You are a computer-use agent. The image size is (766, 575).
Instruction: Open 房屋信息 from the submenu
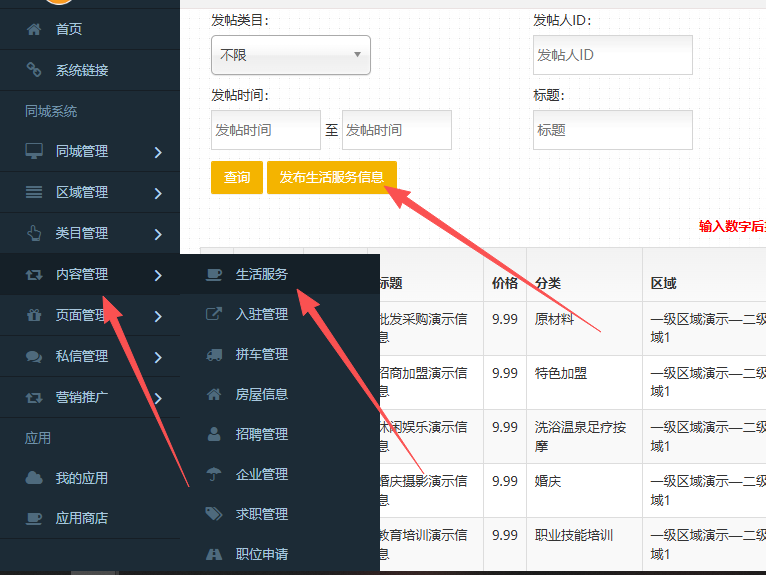pyautogui.click(x=262, y=394)
